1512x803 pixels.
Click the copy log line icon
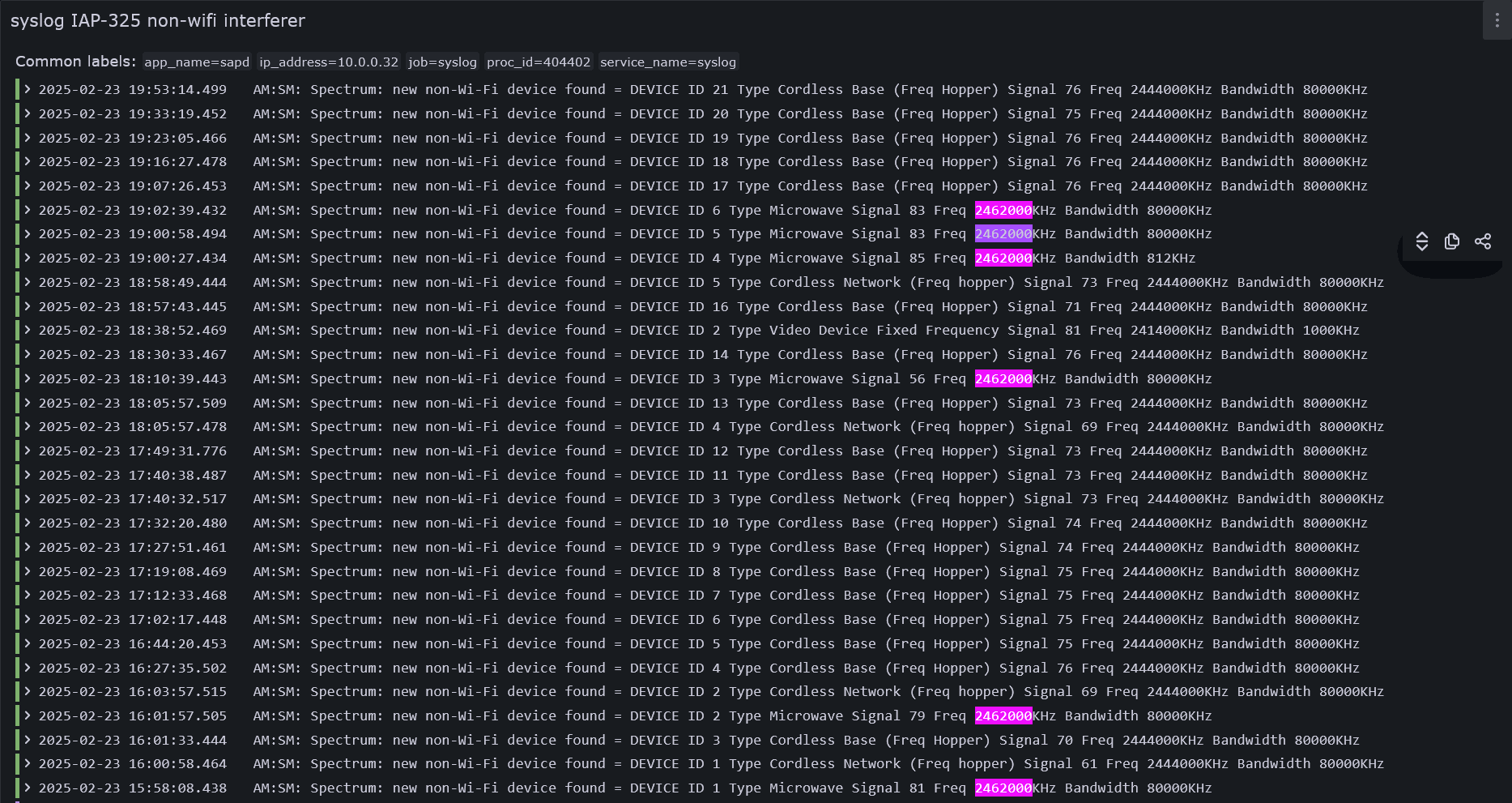click(x=1452, y=241)
